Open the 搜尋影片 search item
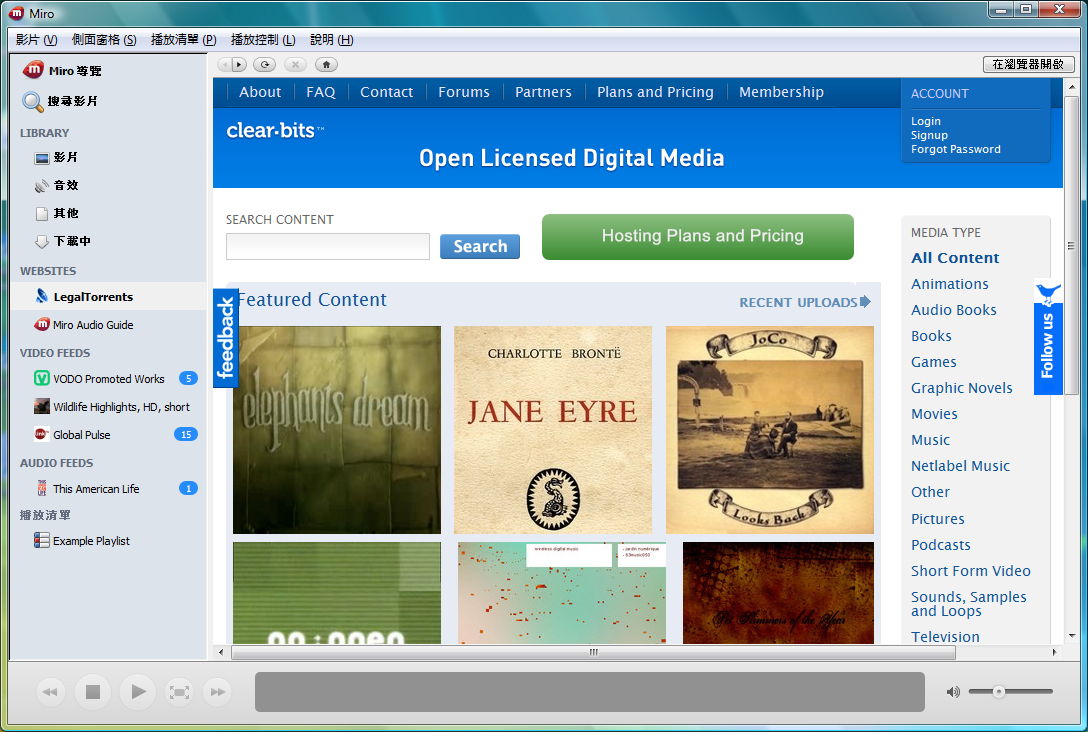Image resolution: width=1088 pixels, height=732 pixels. coord(60,101)
